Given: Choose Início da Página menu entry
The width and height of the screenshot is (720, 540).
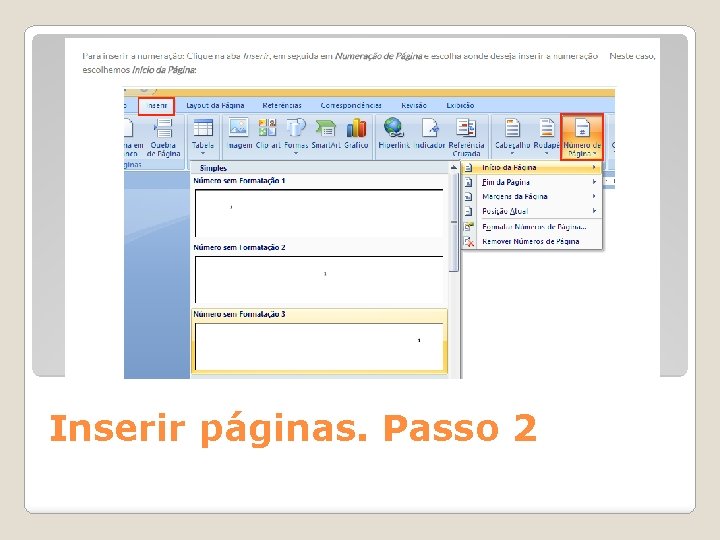Looking at the screenshot, I should click(x=531, y=168).
